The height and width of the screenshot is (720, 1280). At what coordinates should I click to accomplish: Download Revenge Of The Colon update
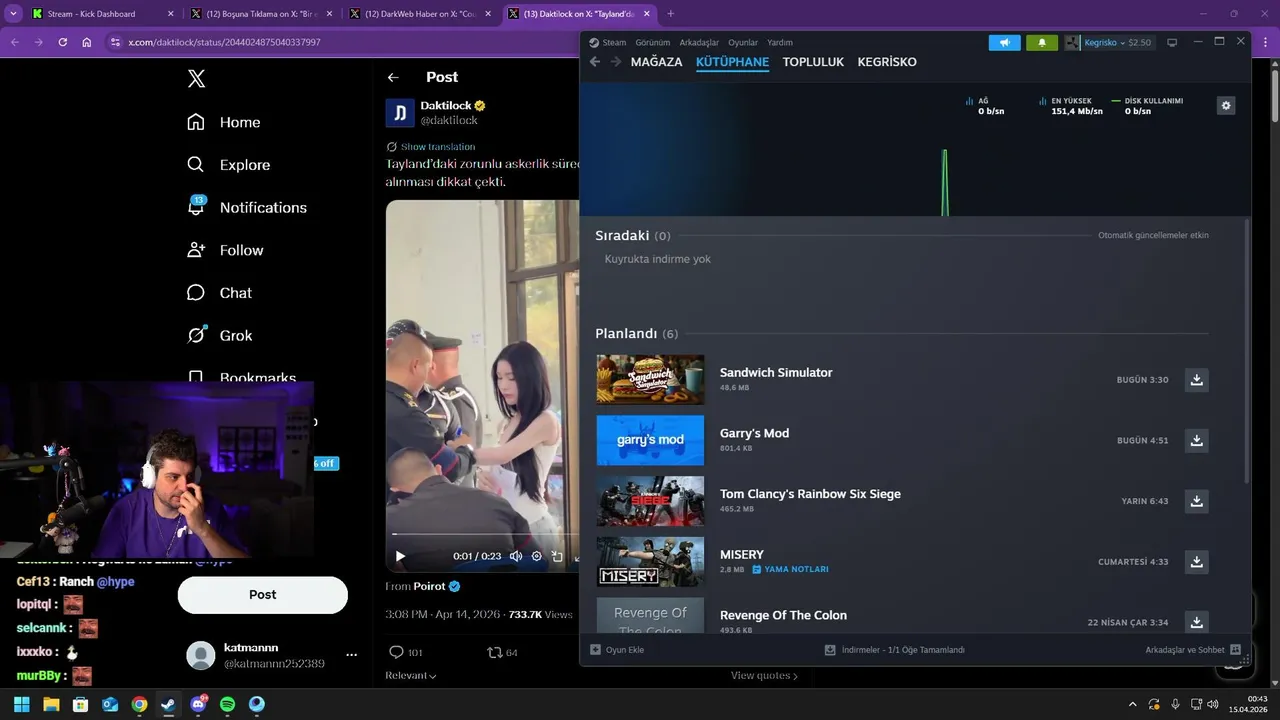(x=1196, y=622)
